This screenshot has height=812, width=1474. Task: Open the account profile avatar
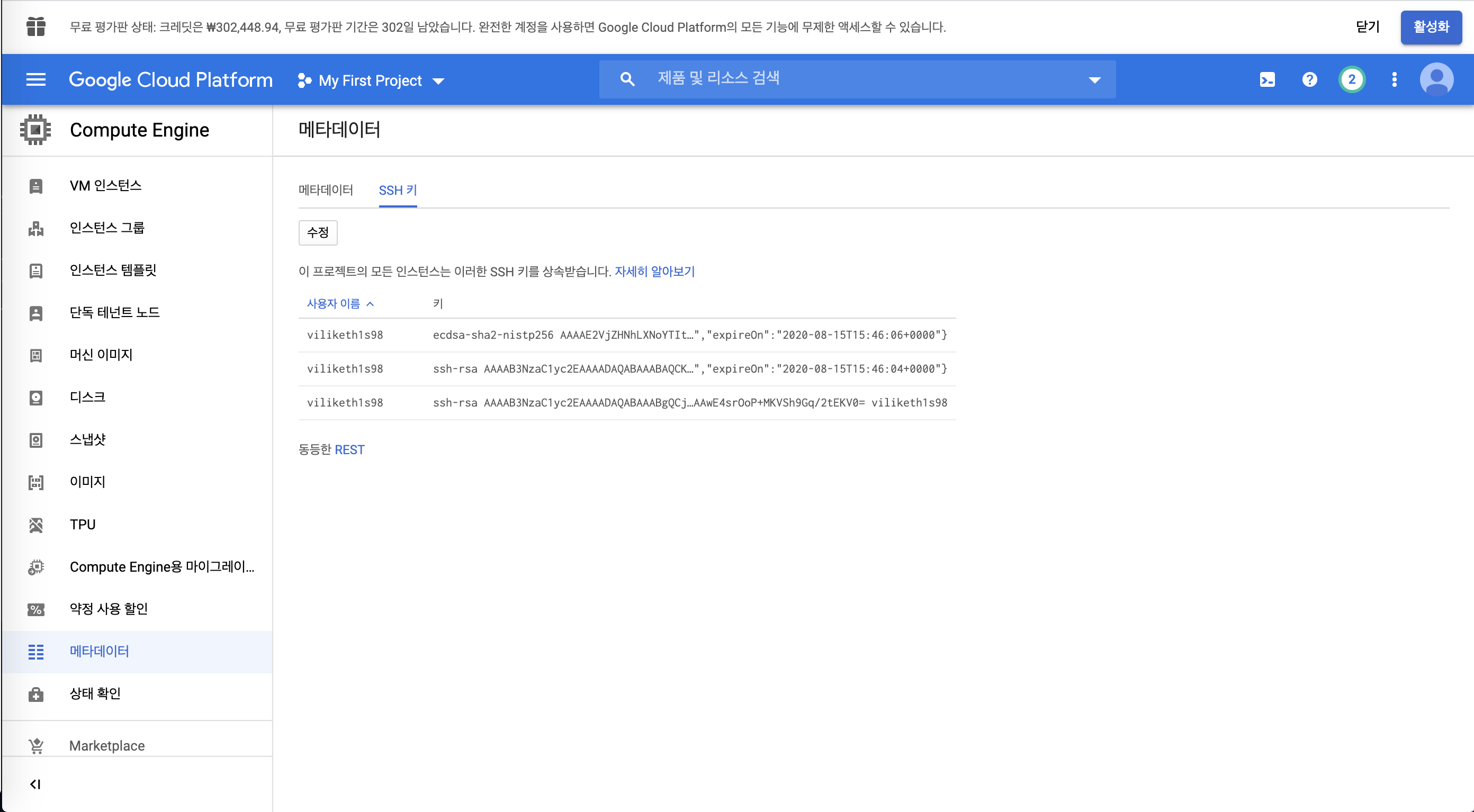[x=1436, y=79]
